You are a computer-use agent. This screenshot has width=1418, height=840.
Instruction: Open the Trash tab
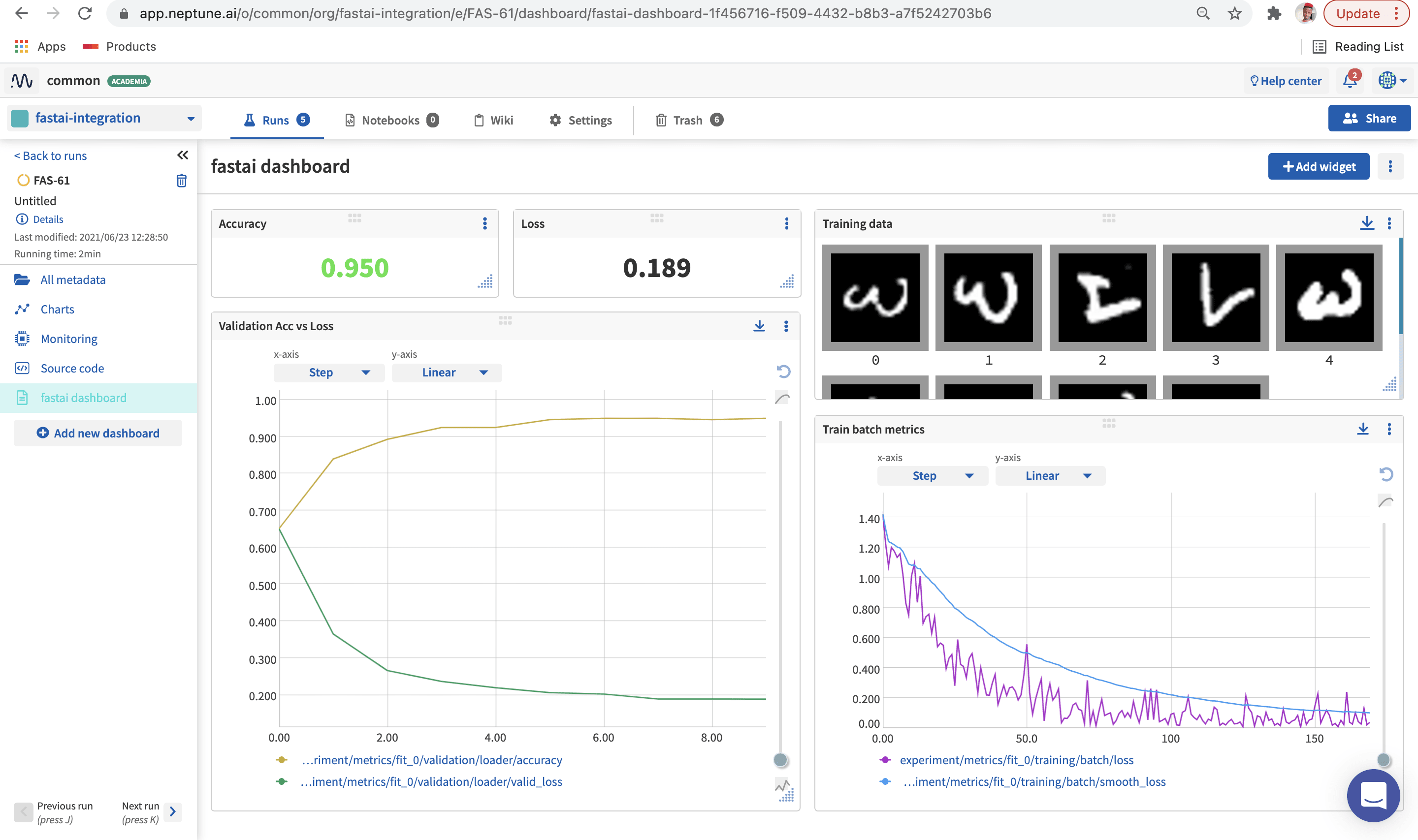click(x=689, y=120)
